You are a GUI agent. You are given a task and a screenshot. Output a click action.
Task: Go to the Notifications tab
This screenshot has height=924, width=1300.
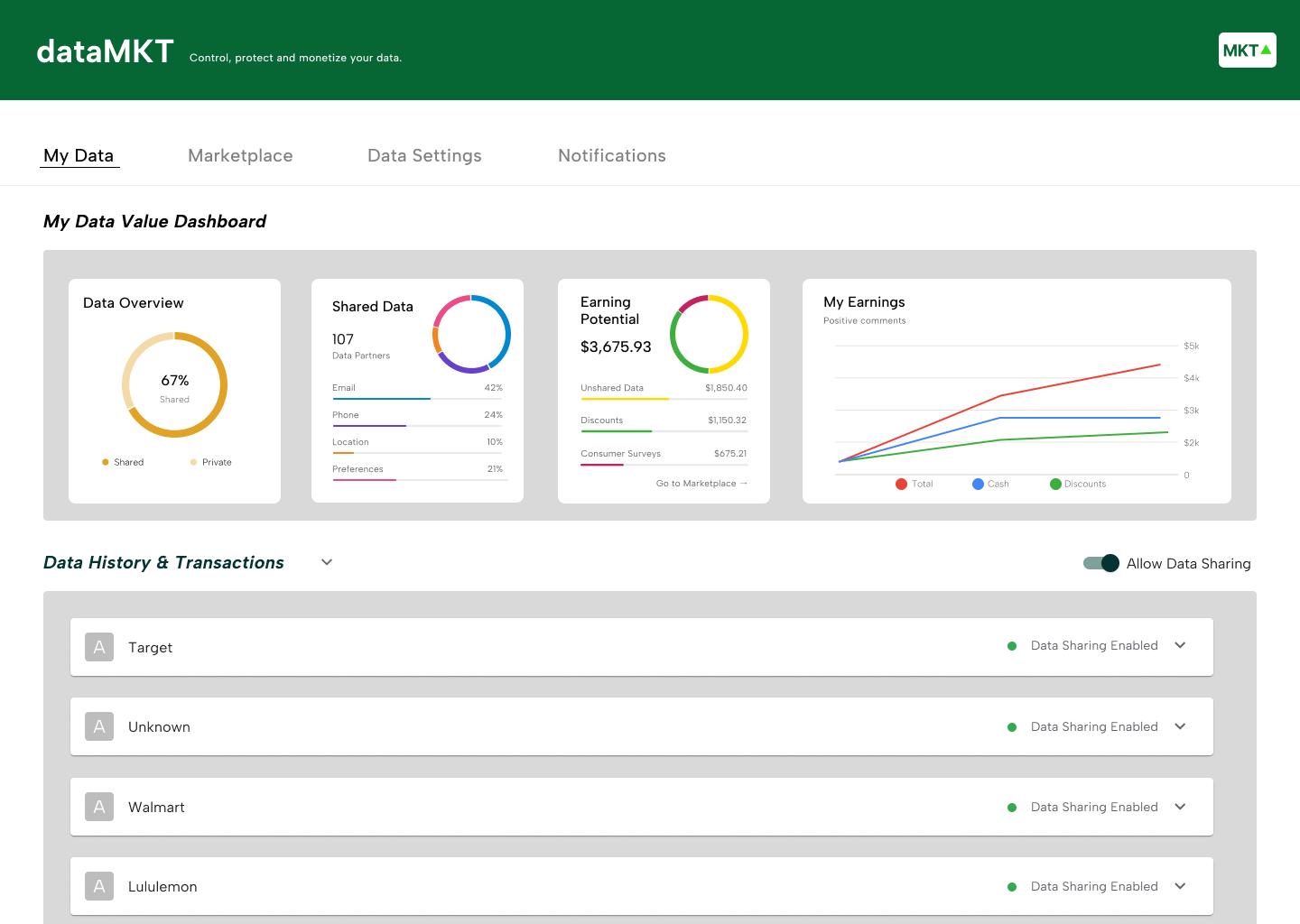click(612, 155)
